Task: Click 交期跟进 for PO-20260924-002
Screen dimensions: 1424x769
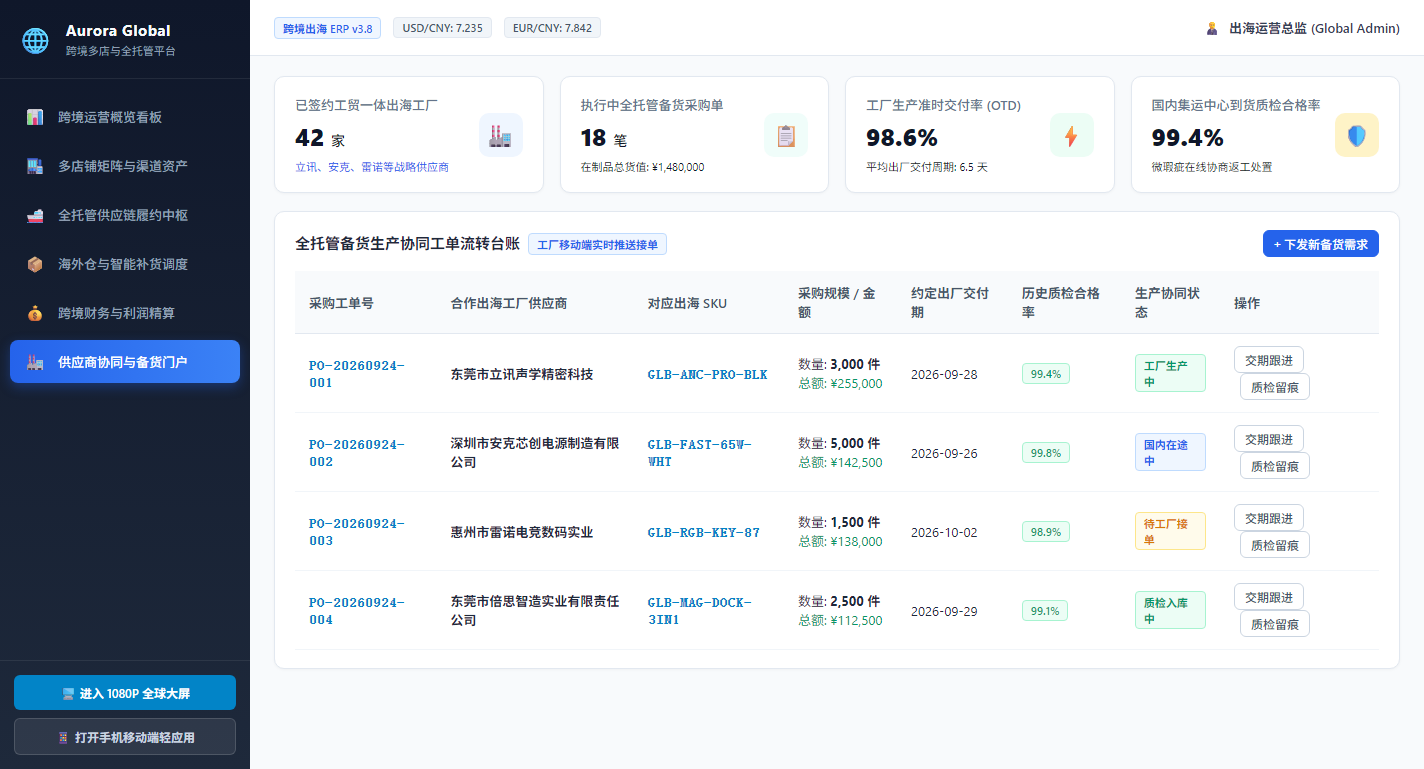Action: pos(1269,439)
